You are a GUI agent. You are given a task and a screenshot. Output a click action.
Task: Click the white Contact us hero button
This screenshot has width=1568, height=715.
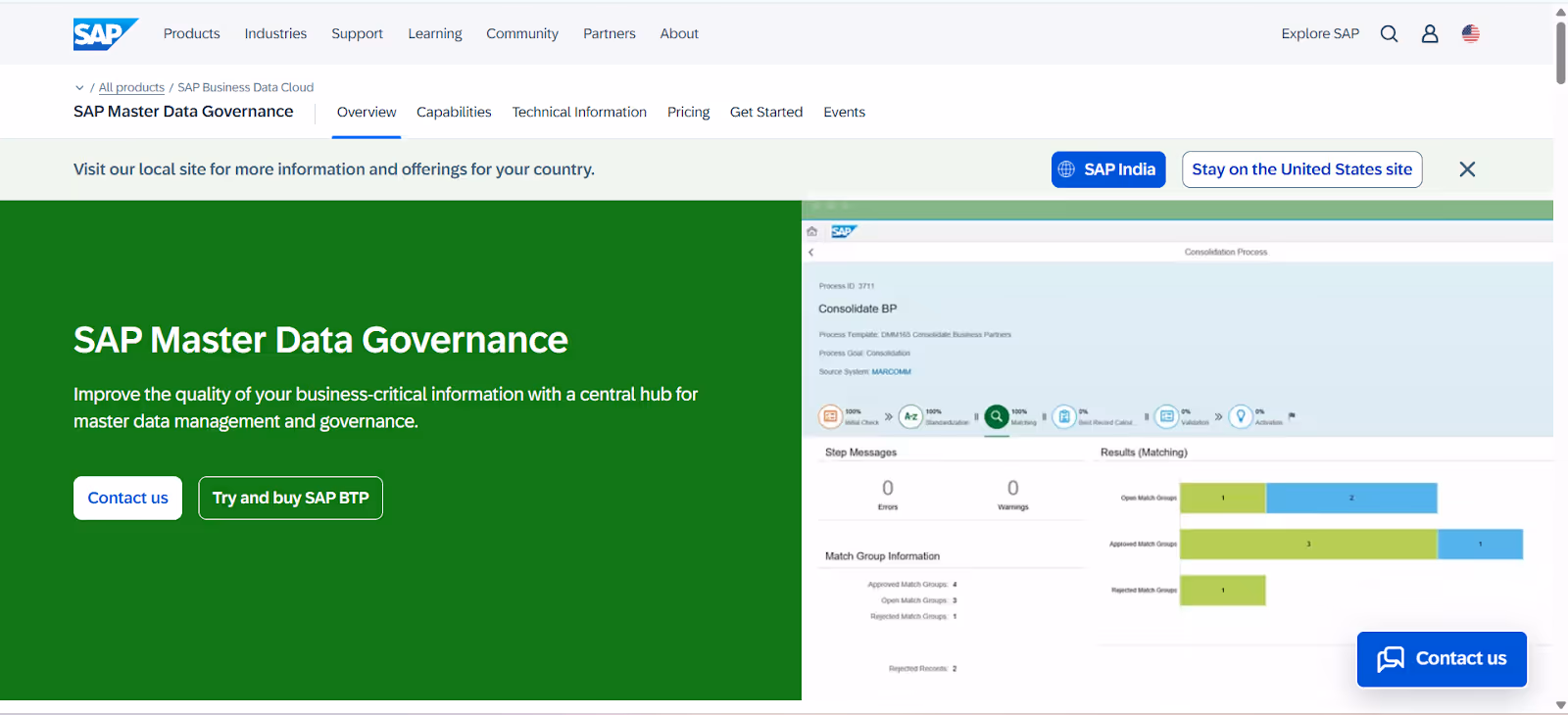tap(127, 498)
